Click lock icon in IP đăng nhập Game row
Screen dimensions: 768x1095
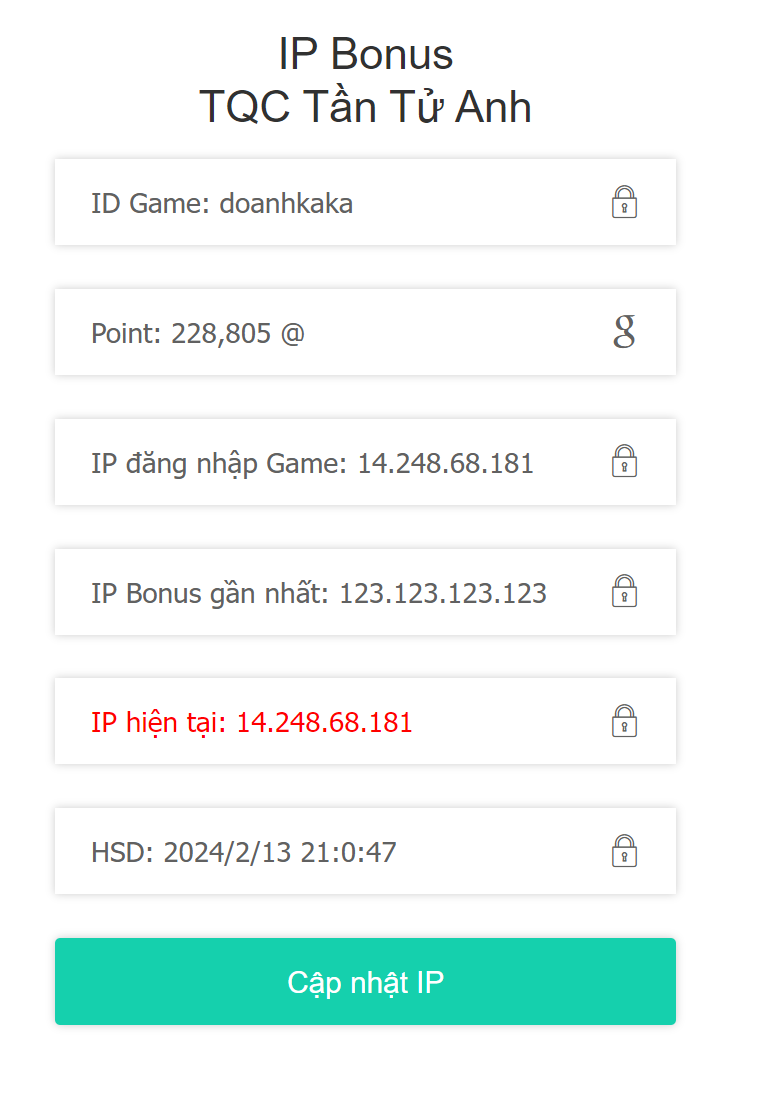click(x=624, y=461)
